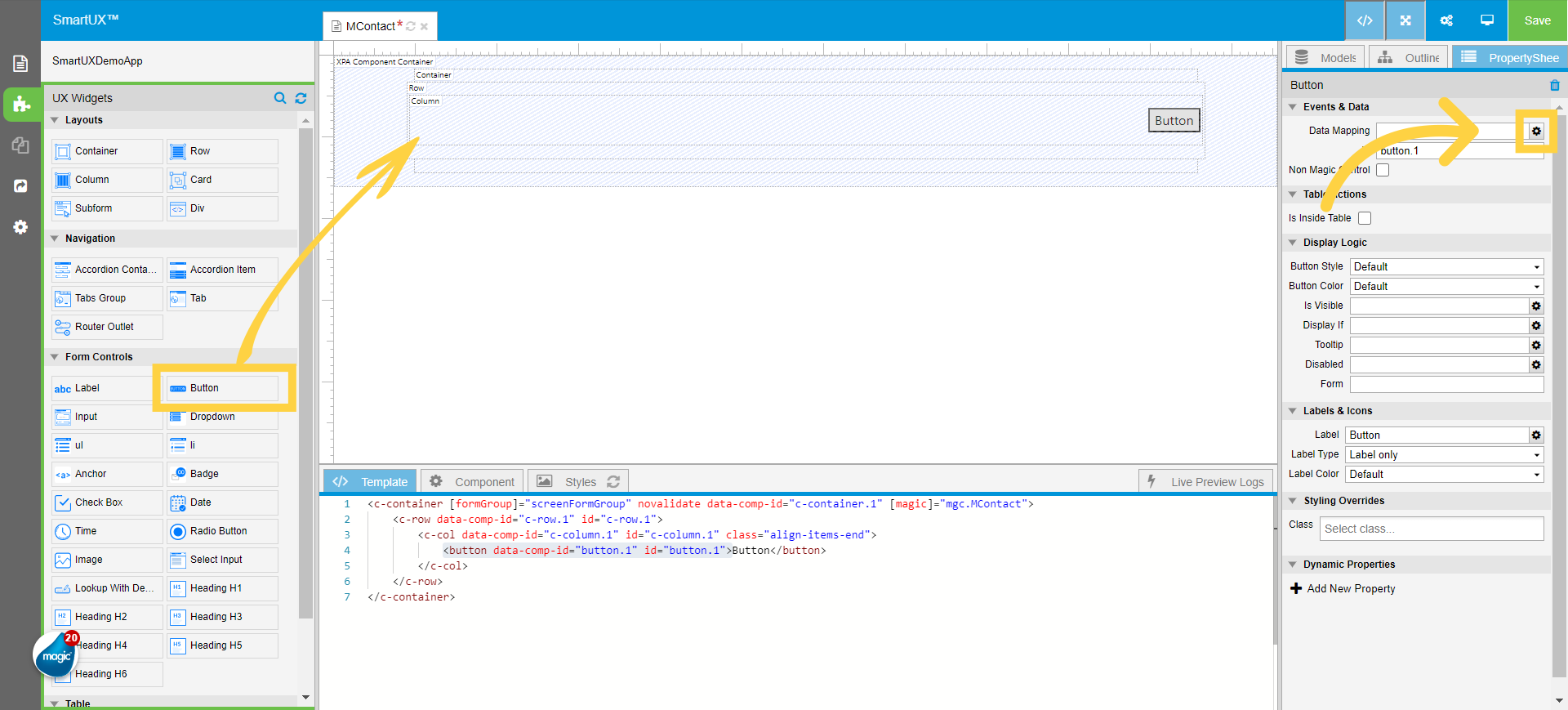Switch to the Component tab
Image resolution: width=1568 pixels, height=710 pixels.
point(473,481)
